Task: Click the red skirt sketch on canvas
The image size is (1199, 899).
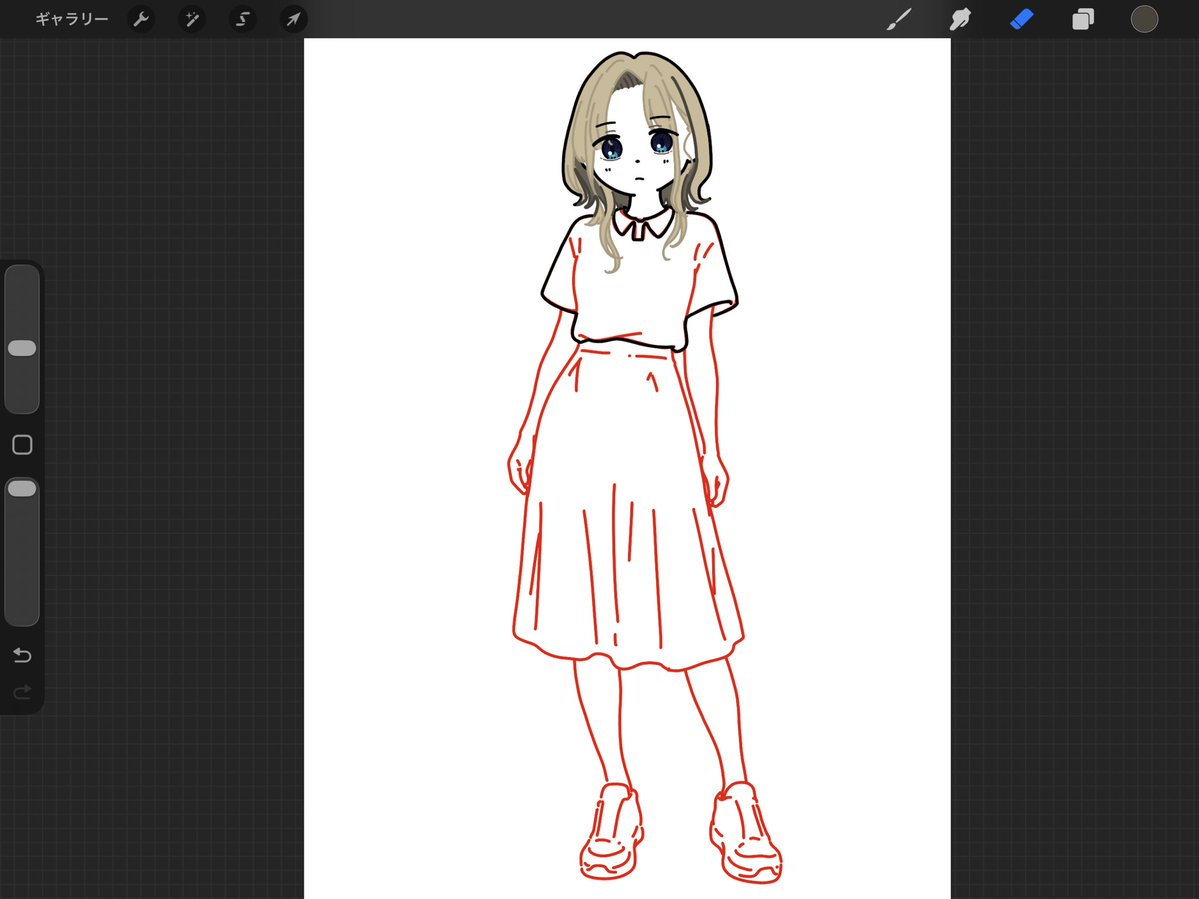Action: pos(627,508)
